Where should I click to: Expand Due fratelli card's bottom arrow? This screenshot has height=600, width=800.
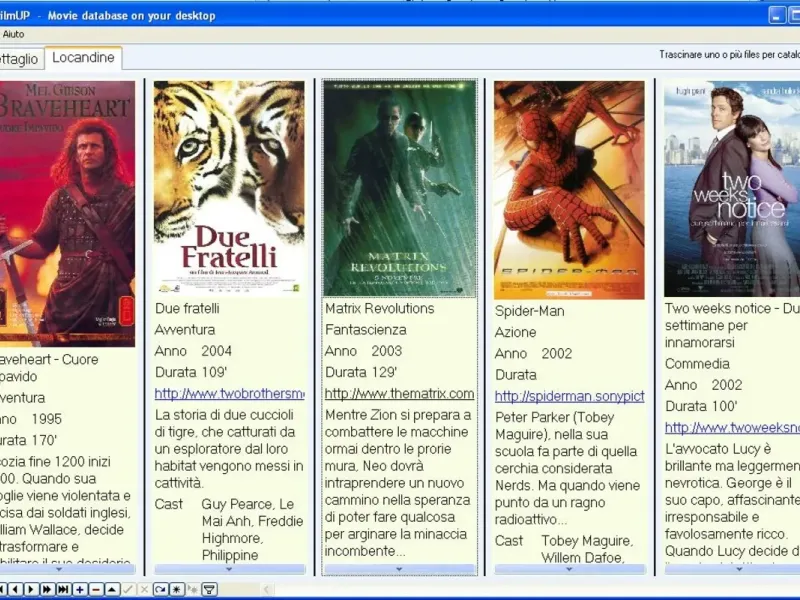[229, 569]
